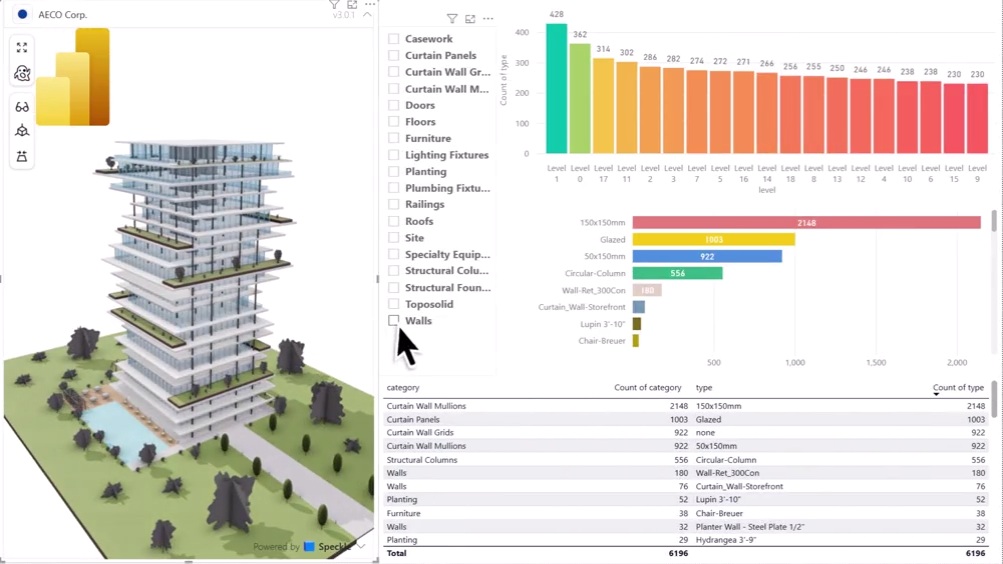The width and height of the screenshot is (1003, 564).
Task: Expand the chevron beside the Speckle logo
Action: 361,547
